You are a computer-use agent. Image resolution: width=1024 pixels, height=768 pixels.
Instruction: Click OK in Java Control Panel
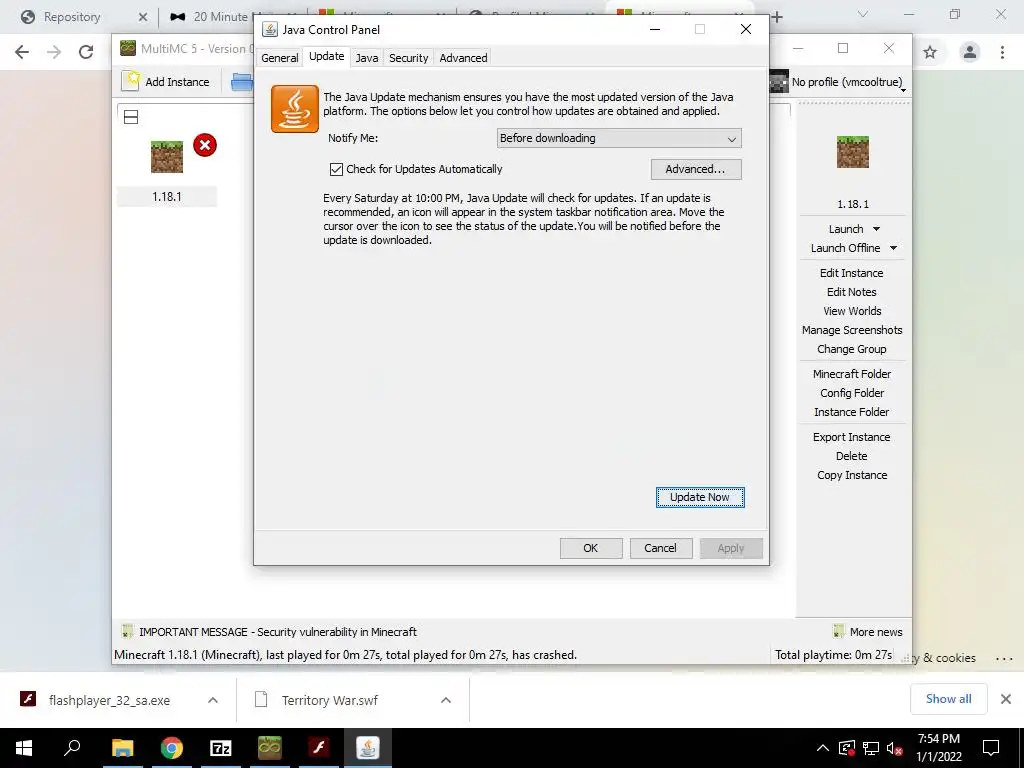point(590,548)
